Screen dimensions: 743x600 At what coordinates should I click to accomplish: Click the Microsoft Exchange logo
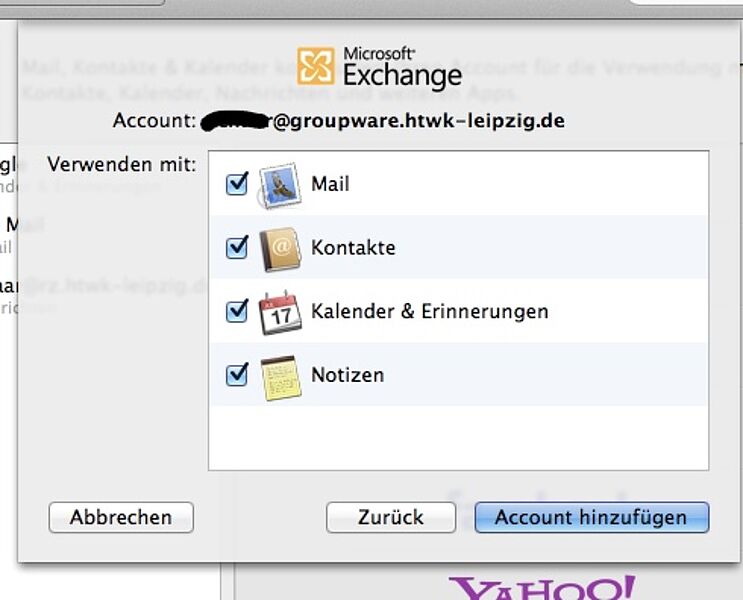pyautogui.click(x=380, y=67)
